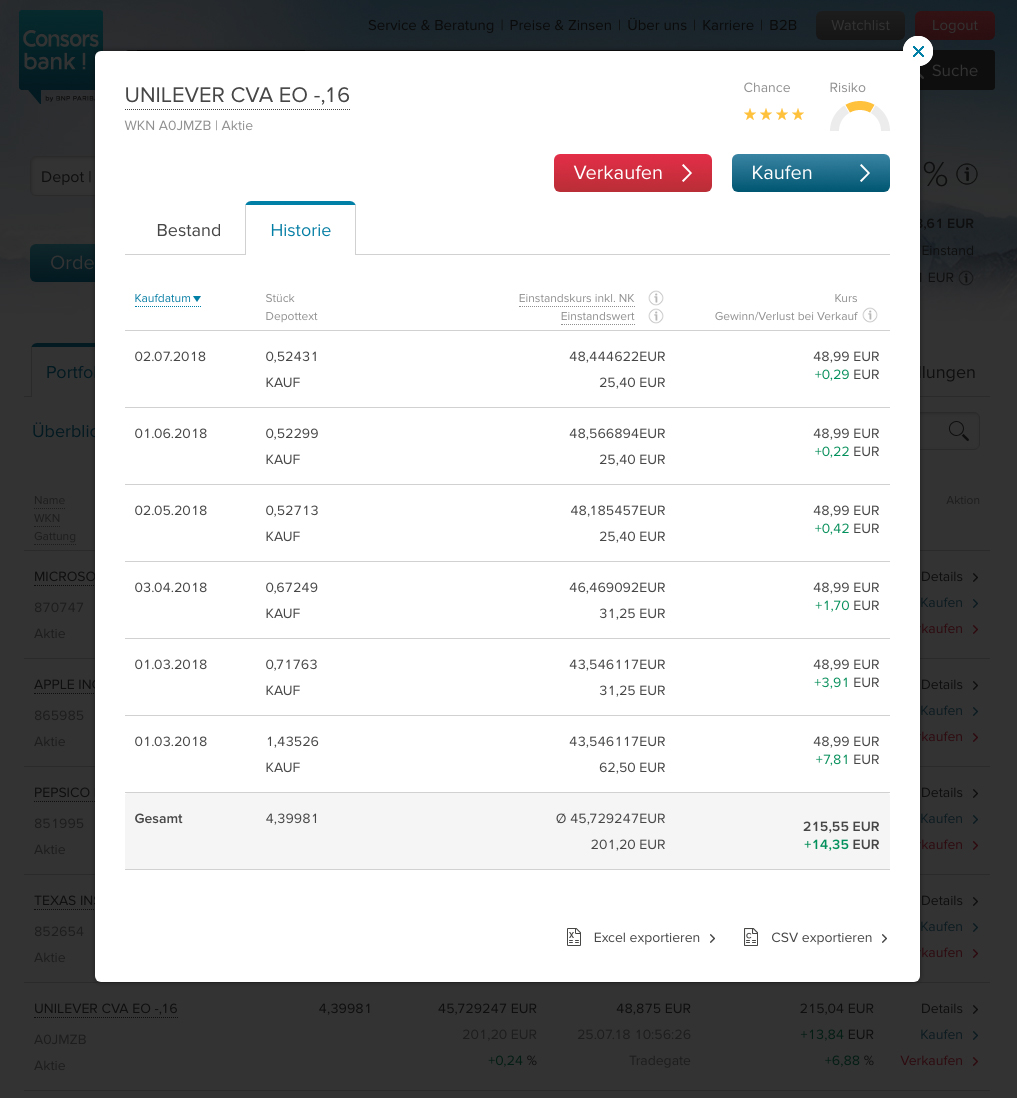The height and width of the screenshot is (1098, 1017).
Task: Open Preise & Zinsen in top navigation
Action: click(560, 25)
